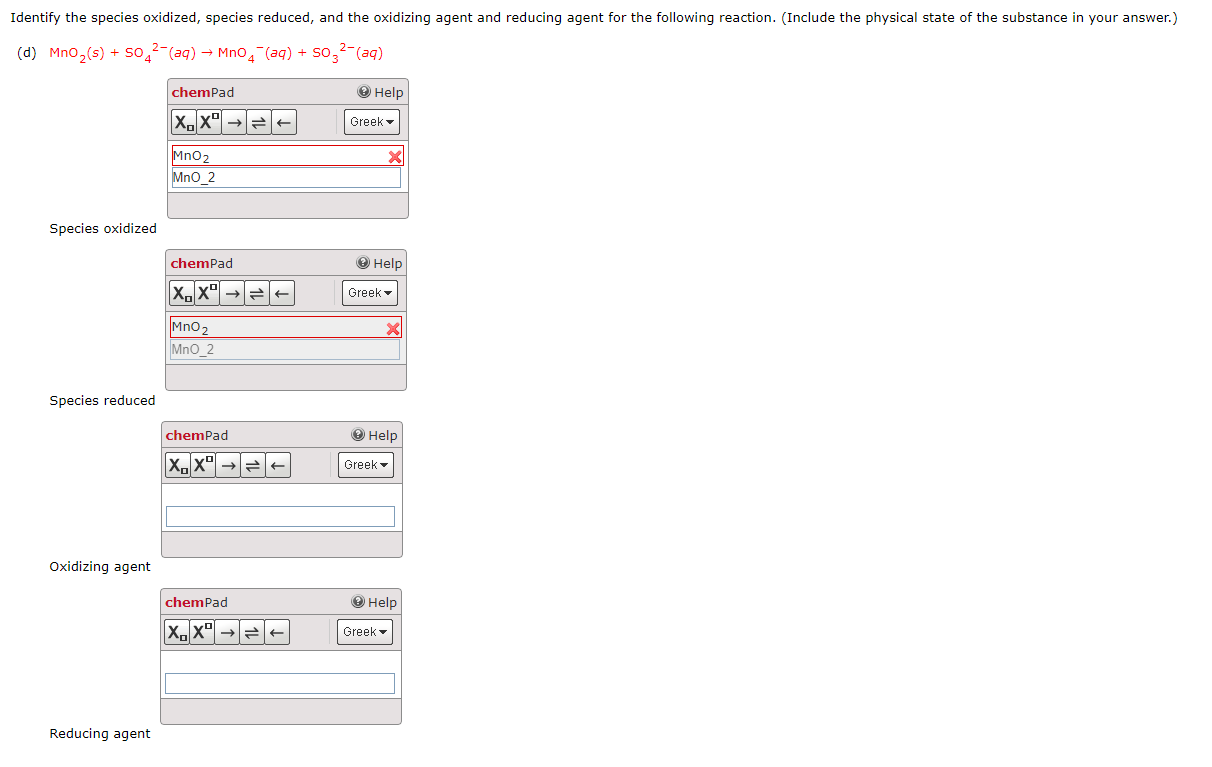The image size is (1212, 767).
Task: Click the empty Reducing agent input field
Action: pyautogui.click(x=280, y=682)
